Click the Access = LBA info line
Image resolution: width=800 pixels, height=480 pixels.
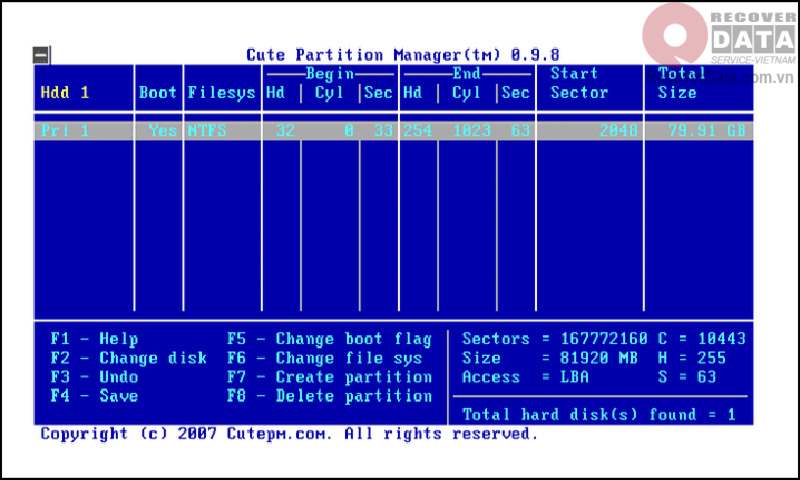tap(526, 377)
